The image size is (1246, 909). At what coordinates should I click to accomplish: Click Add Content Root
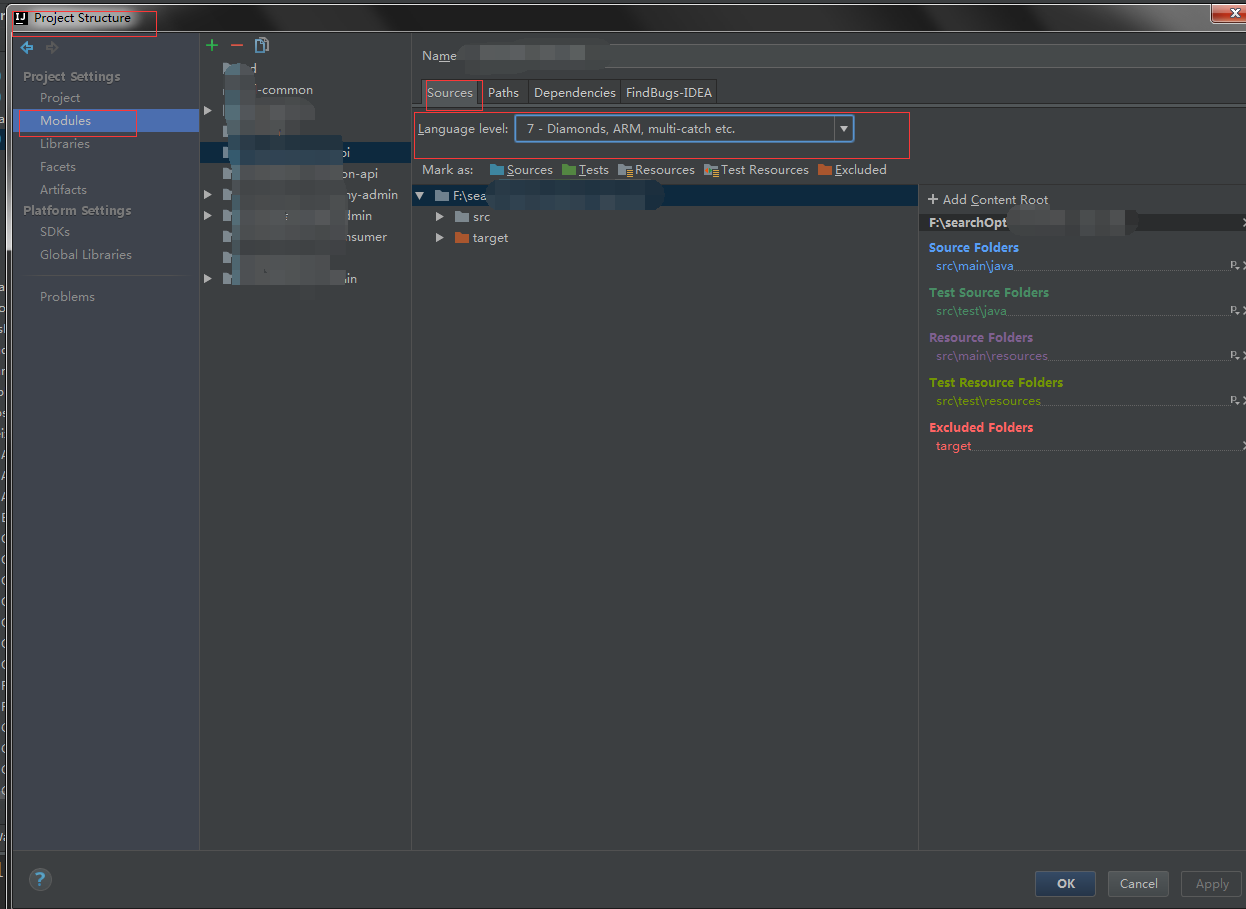pyautogui.click(x=989, y=200)
